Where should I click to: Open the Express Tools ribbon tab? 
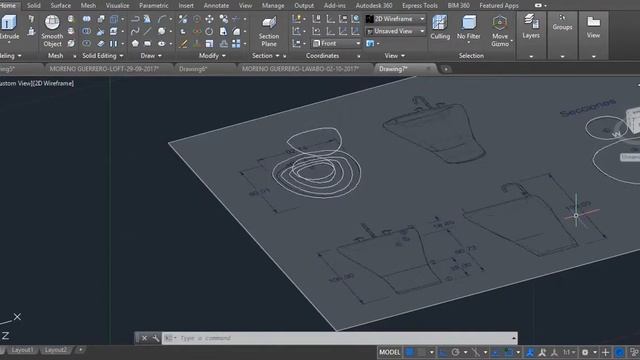(420, 6)
